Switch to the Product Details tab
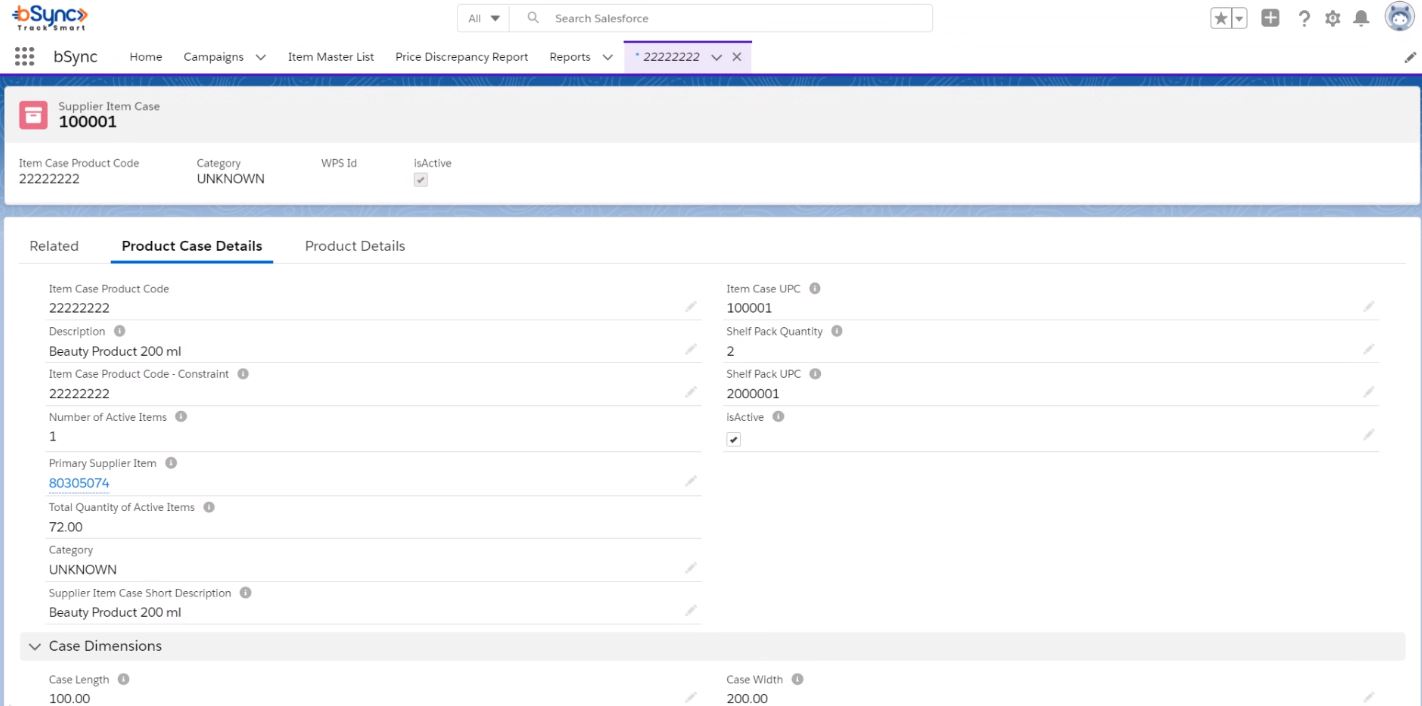 355,246
